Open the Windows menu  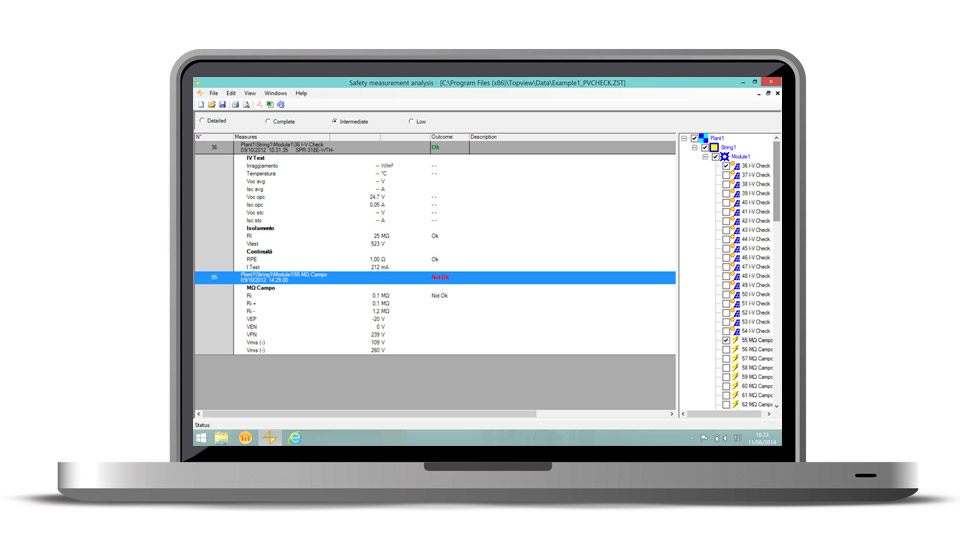click(275, 93)
